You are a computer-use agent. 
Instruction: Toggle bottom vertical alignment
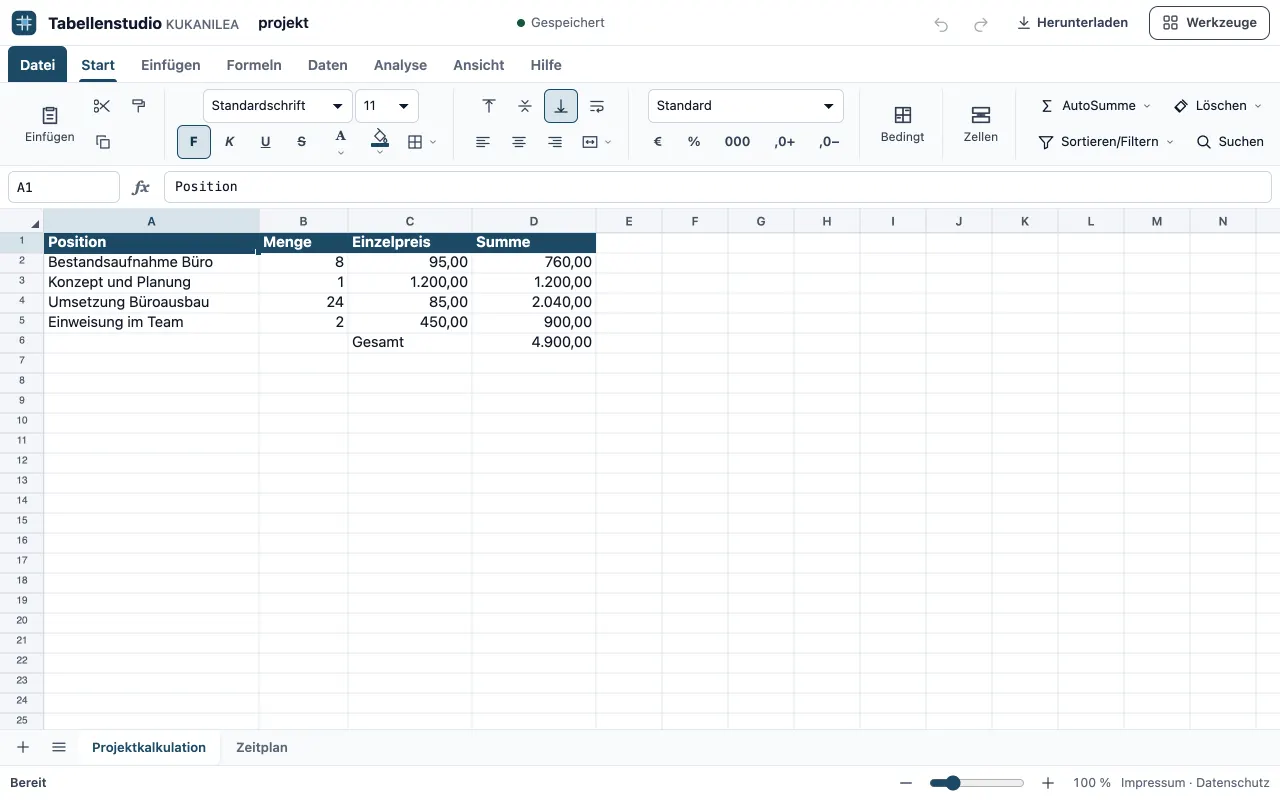561,106
